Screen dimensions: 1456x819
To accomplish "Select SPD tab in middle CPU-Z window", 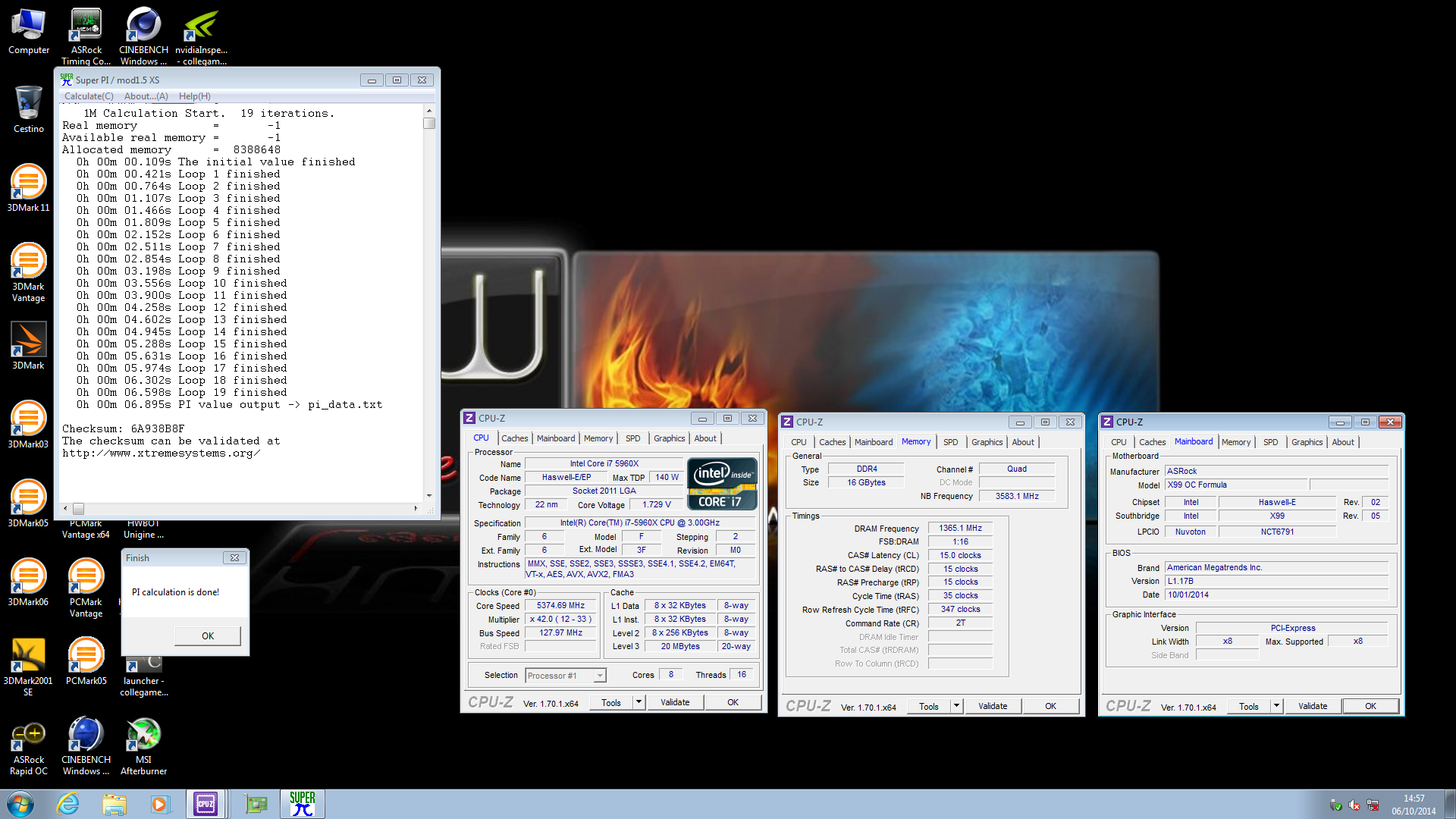I will (x=951, y=442).
